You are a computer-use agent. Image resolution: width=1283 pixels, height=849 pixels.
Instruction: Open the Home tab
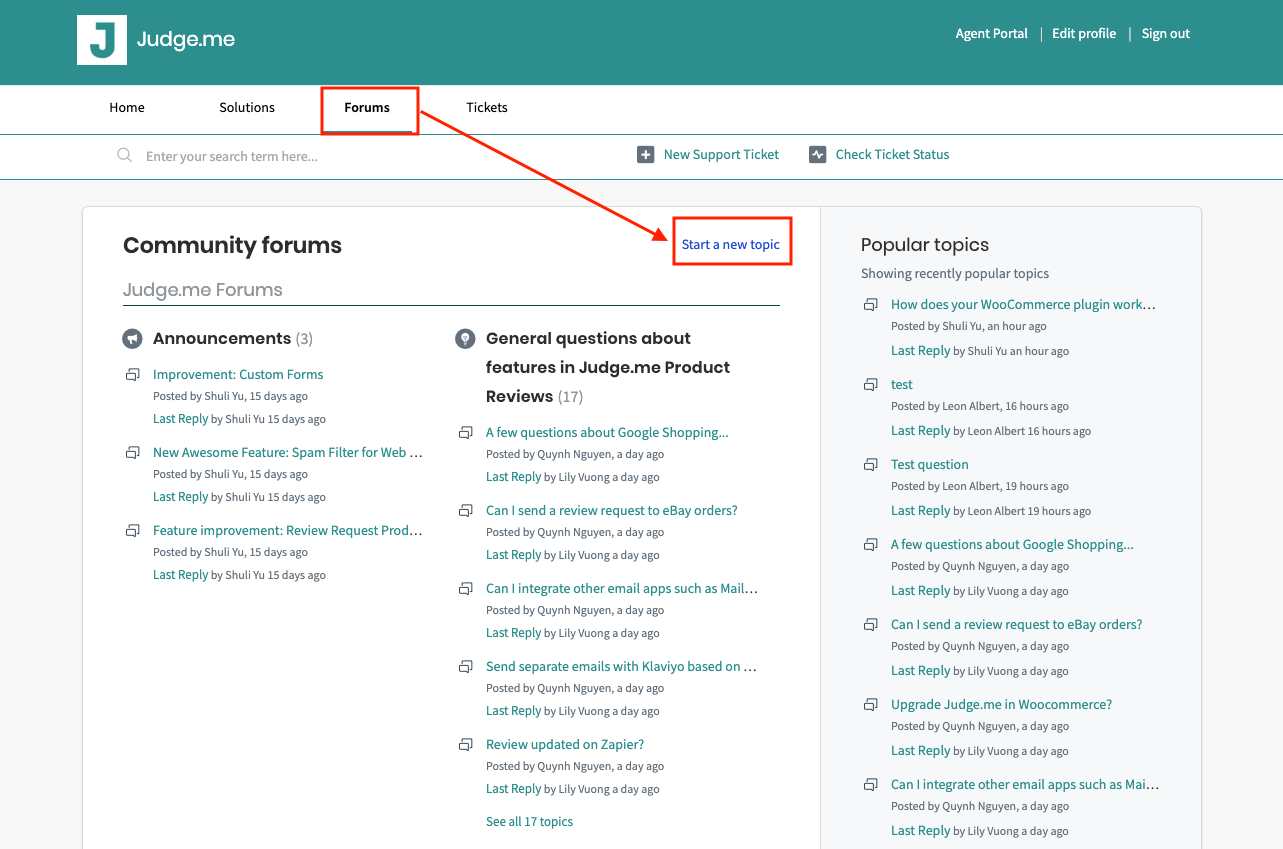point(127,108)
